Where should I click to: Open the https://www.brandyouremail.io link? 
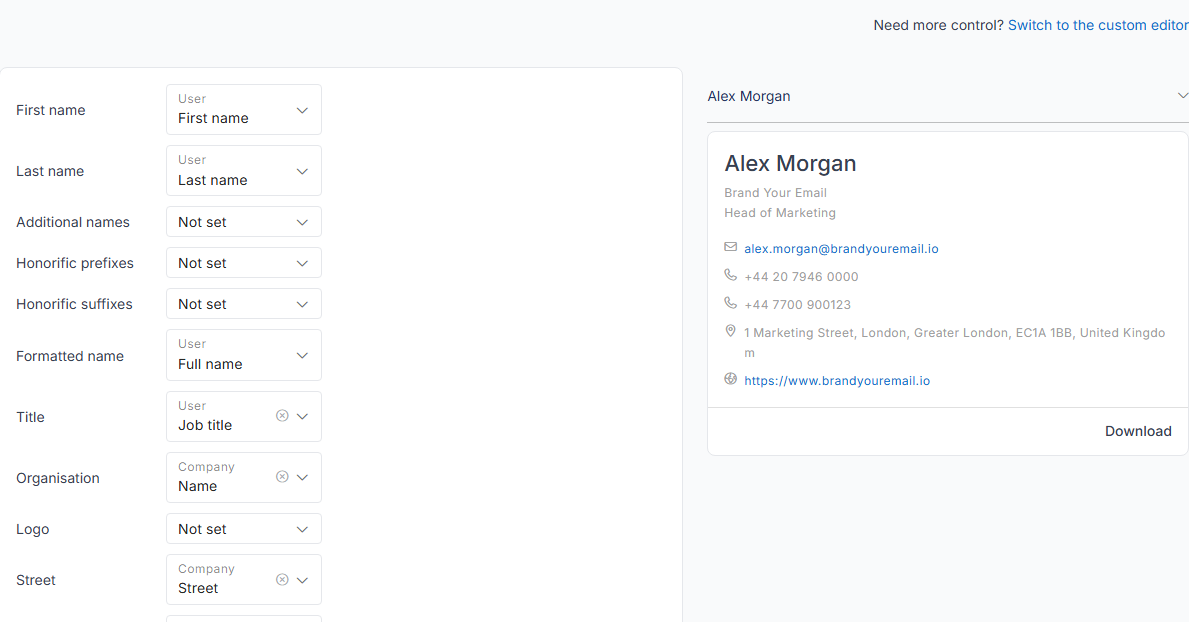click(x=837, y=380)
